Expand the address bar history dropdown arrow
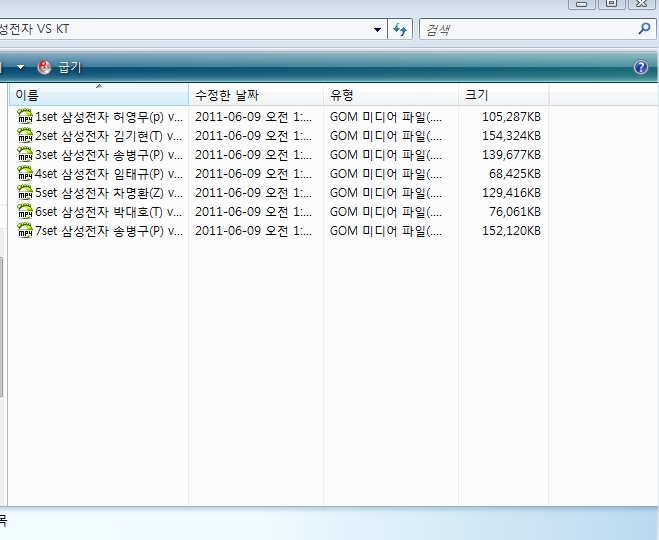The image size is (659, 540). coord(377,30)
